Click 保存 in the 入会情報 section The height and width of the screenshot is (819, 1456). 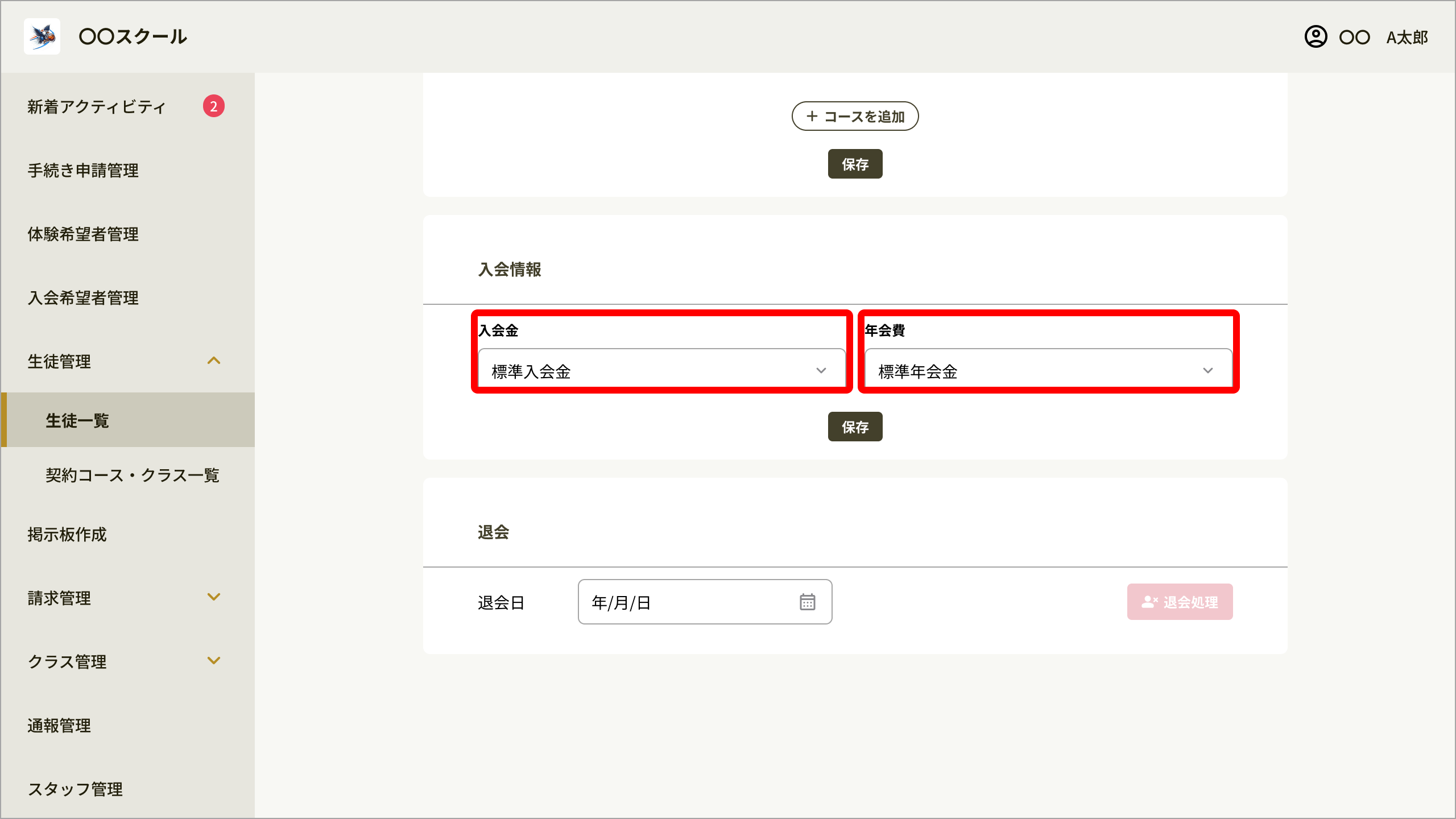[x=855, y=427]
